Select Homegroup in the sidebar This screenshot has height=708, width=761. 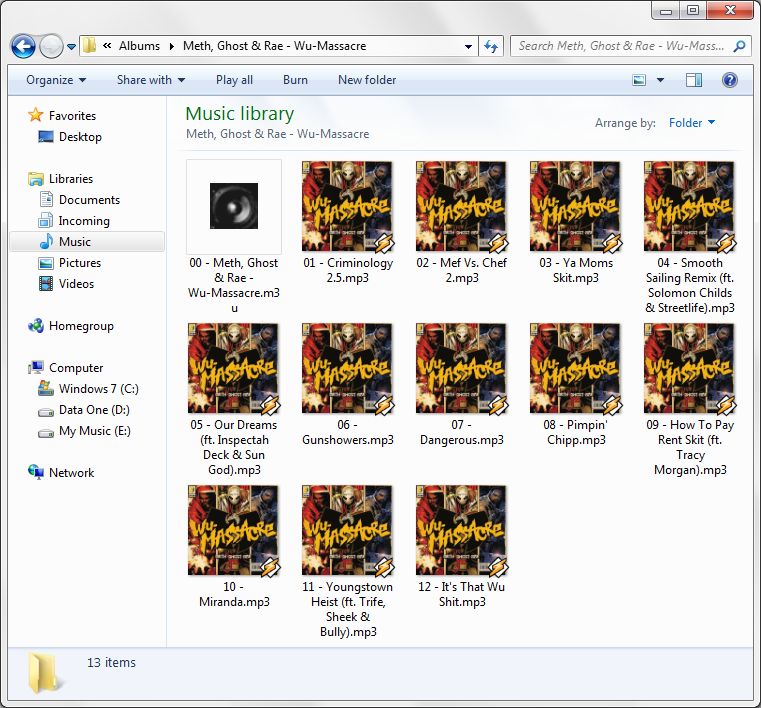pos(81,326)
